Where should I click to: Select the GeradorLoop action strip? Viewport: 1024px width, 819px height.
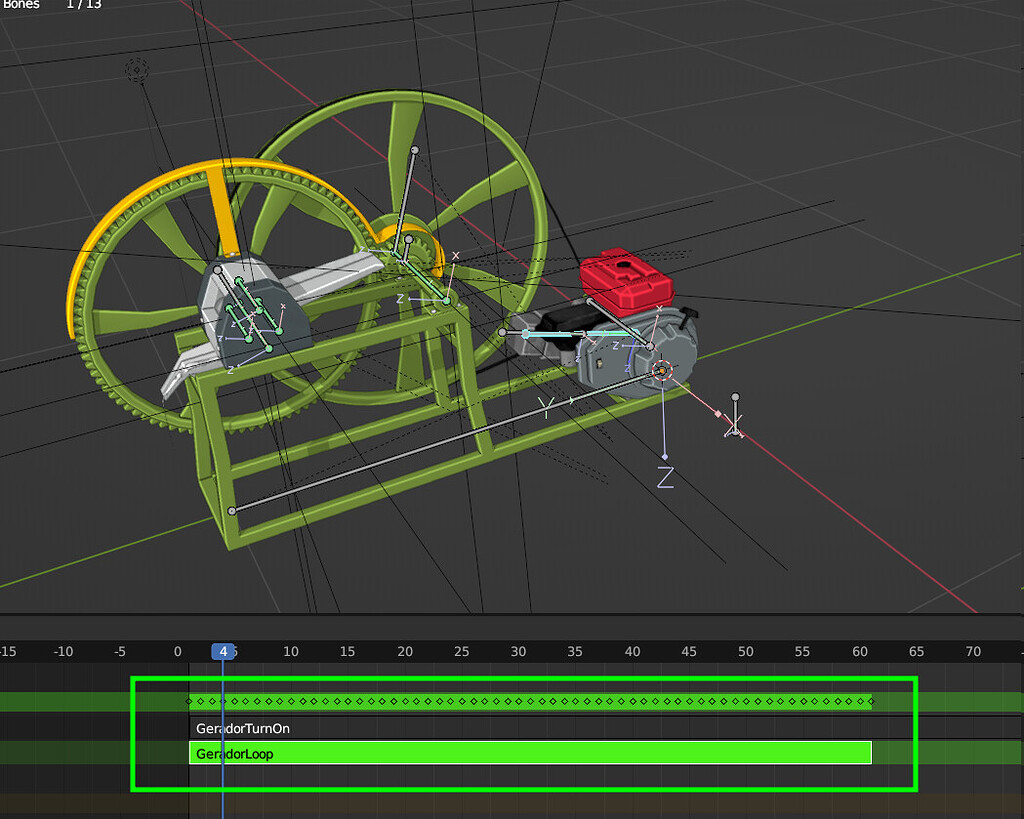click(530, 753)
